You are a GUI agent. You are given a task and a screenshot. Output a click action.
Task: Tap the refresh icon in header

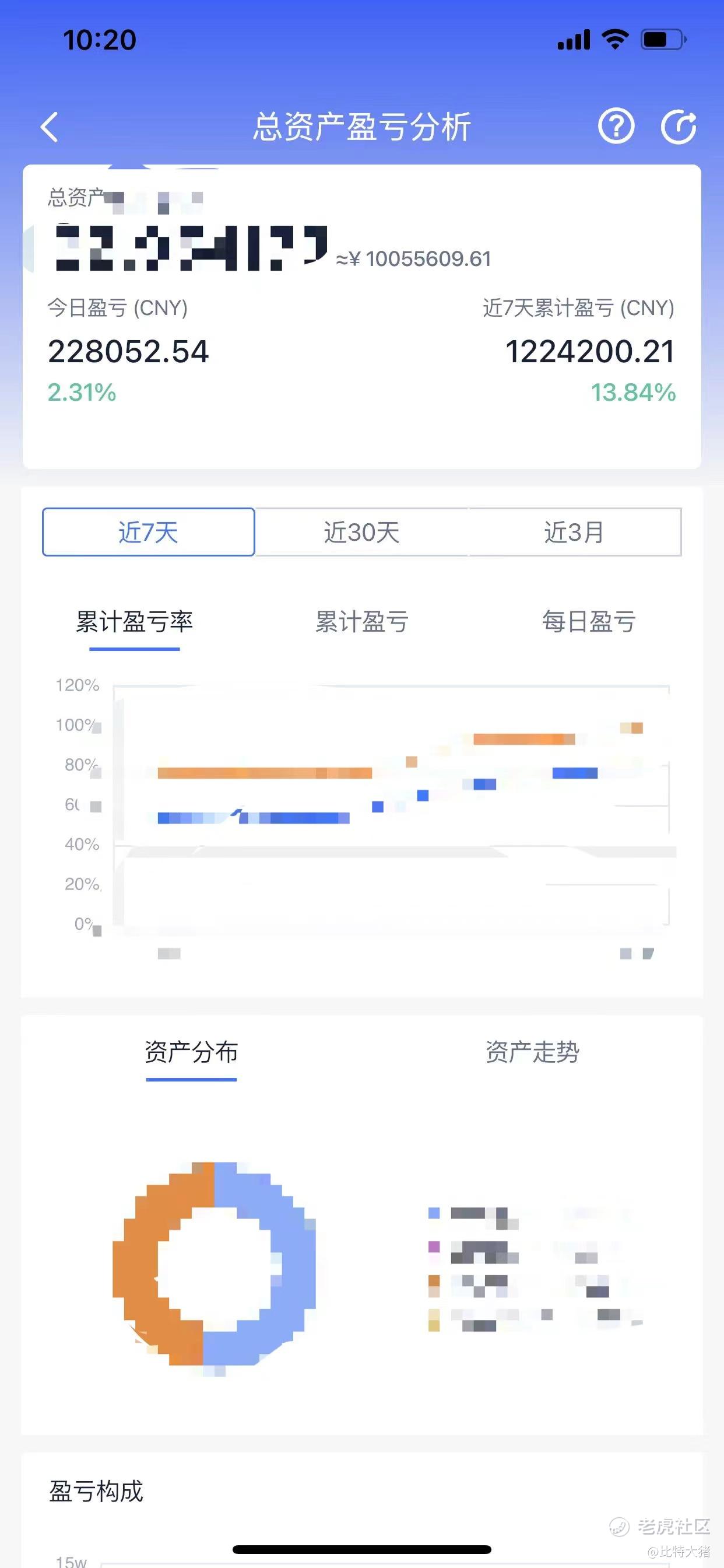pyautogui.click(x=679, y=127)
